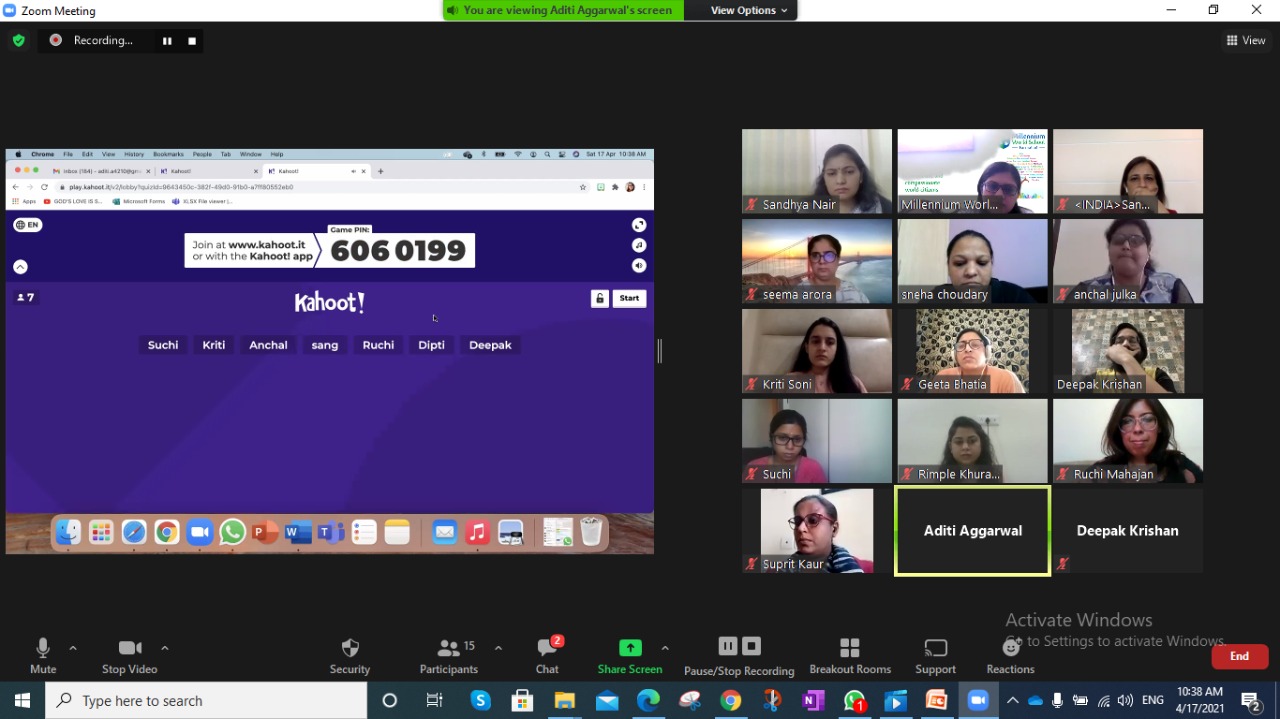Select Suprit Kaur's video tile
The image size is (1280, 719).
coord(817,531)
